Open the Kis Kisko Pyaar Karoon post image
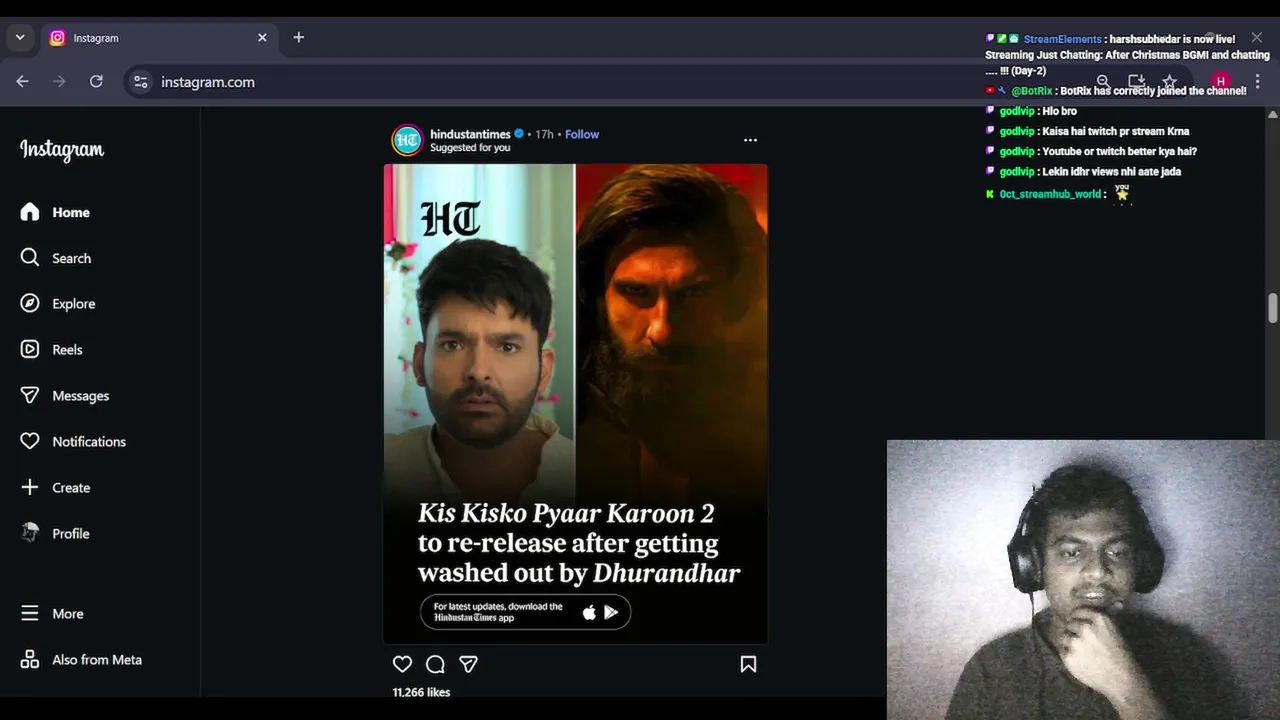This screenshot has width=1280, height=720. pos(576,404)
